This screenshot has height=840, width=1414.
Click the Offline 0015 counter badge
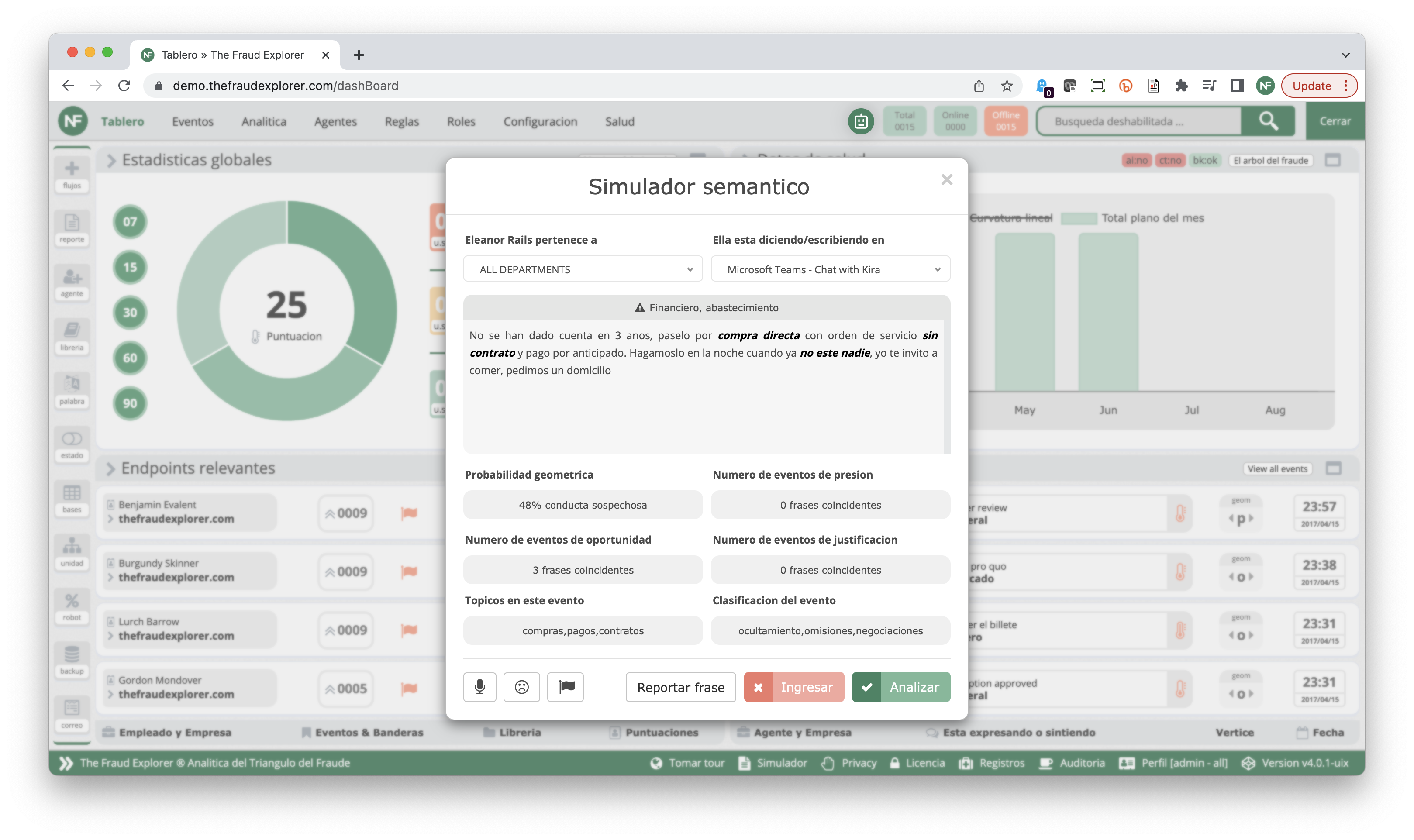click(1005, 121)
